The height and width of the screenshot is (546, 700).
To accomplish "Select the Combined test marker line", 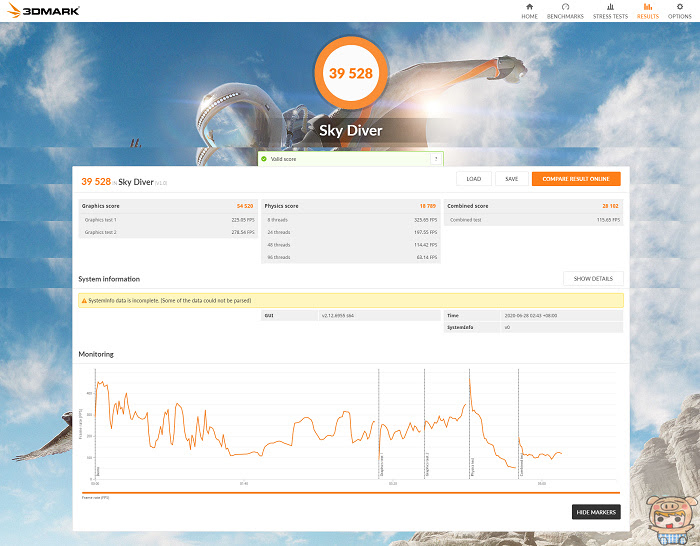I will [x=518, y=423].
